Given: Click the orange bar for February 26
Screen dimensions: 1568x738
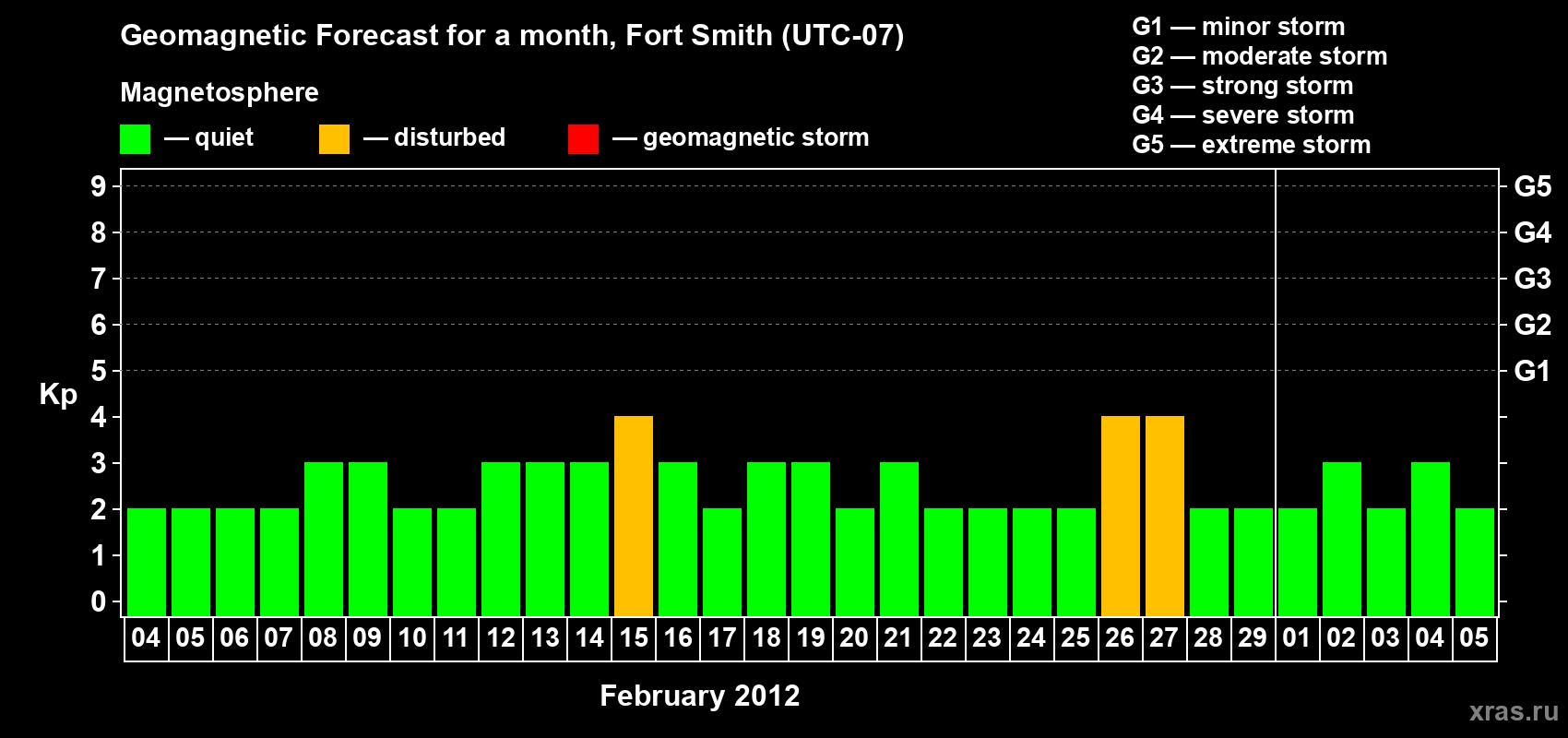Looking at the screenshot, I should pyautogui.click(x=1121, y=516).
